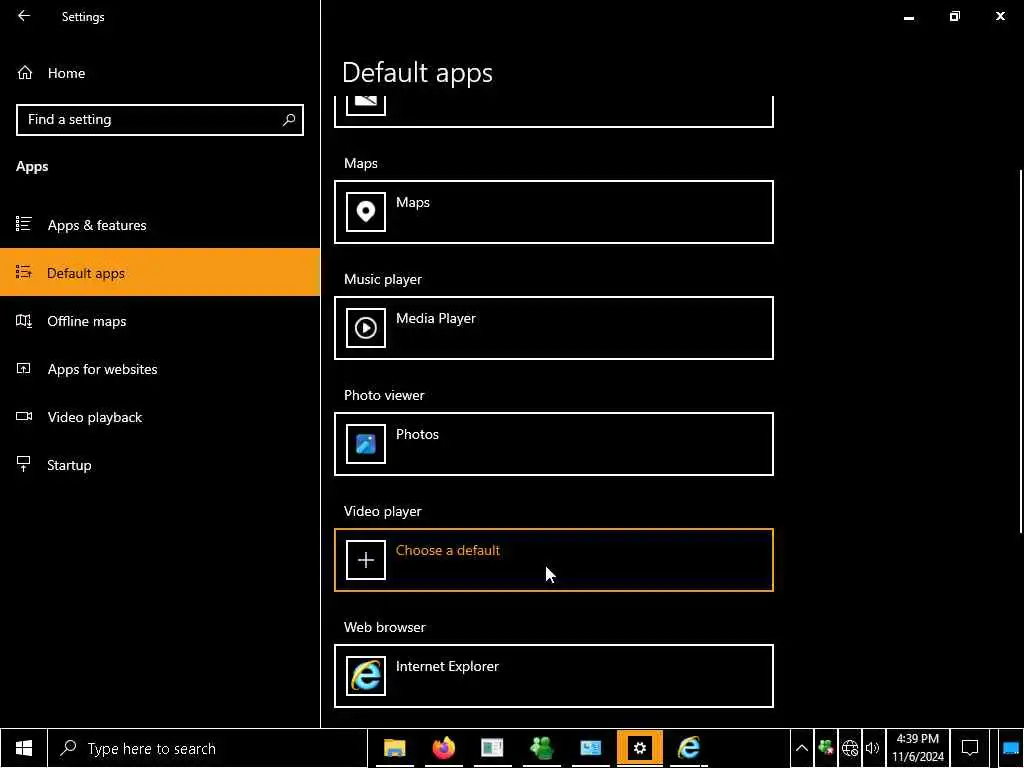Click the Apps for websites icon

(x=24, y=368)
